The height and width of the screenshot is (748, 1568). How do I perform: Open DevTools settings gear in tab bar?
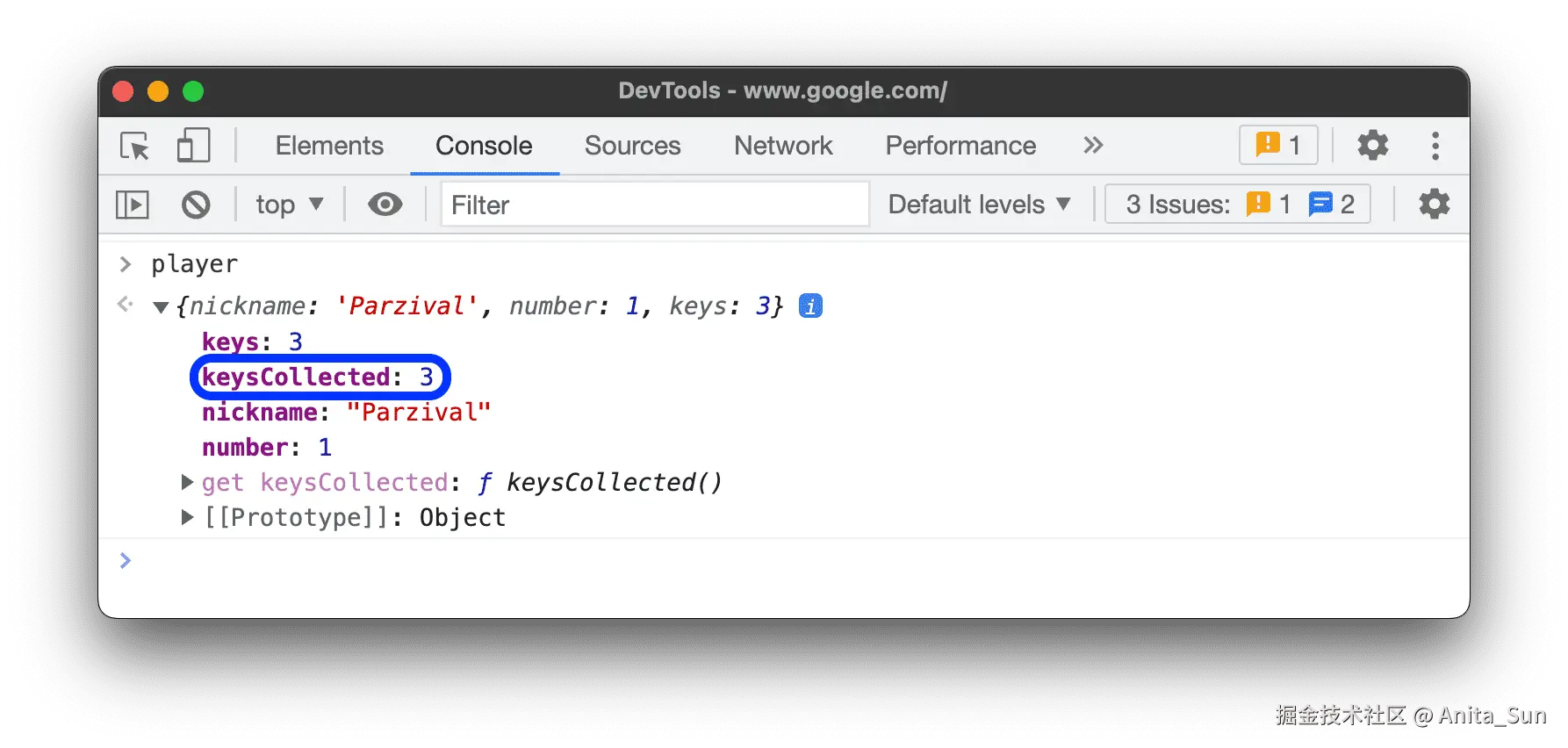[x=1372, y=146]
